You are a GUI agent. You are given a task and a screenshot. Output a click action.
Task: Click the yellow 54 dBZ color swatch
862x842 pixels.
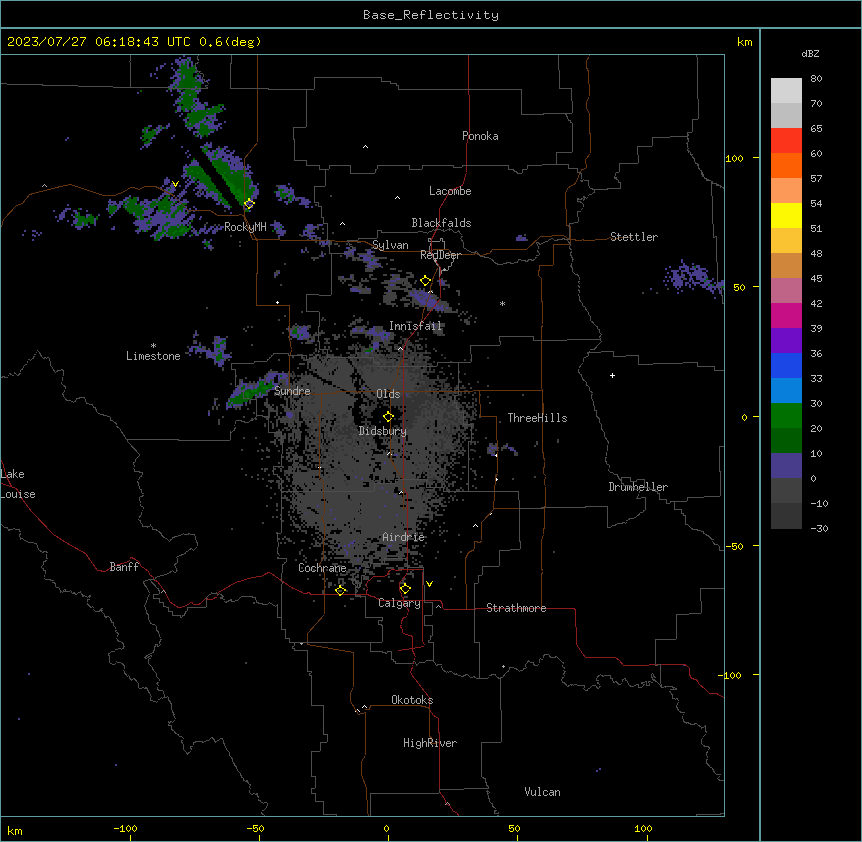(786, 215)
